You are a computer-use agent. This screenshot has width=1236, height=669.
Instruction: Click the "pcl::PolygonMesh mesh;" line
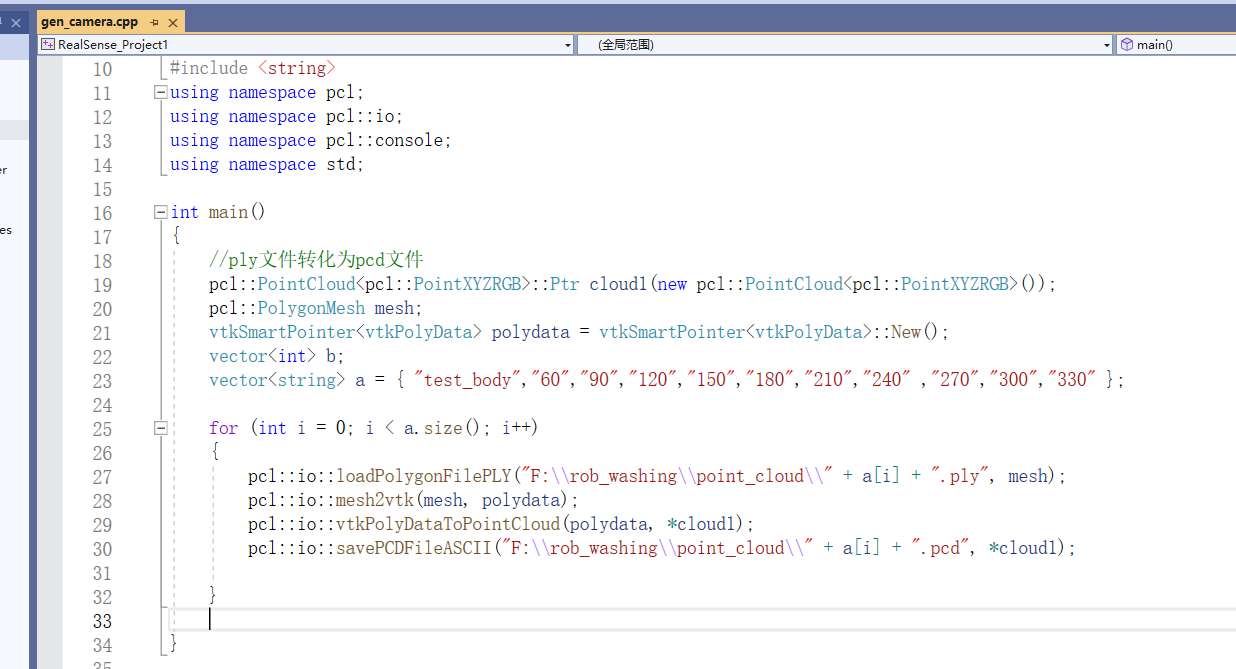[316, 308]
